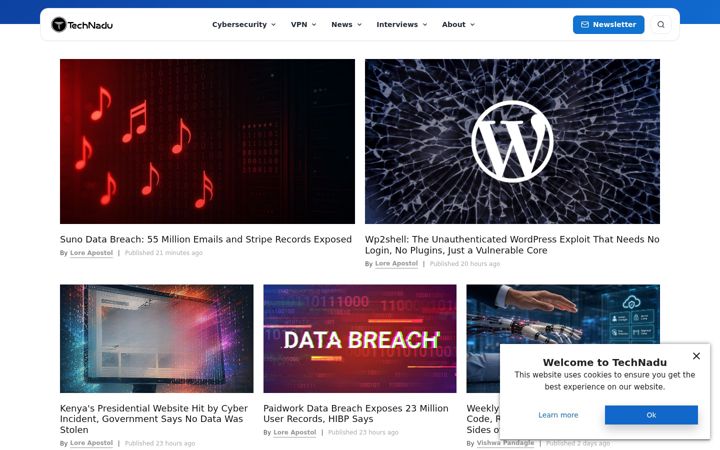Open the Interviews menu item

397,24
